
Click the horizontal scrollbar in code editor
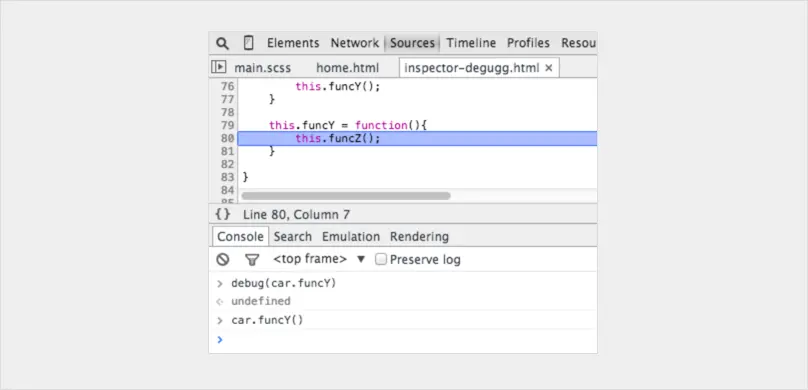pos(346,196)
